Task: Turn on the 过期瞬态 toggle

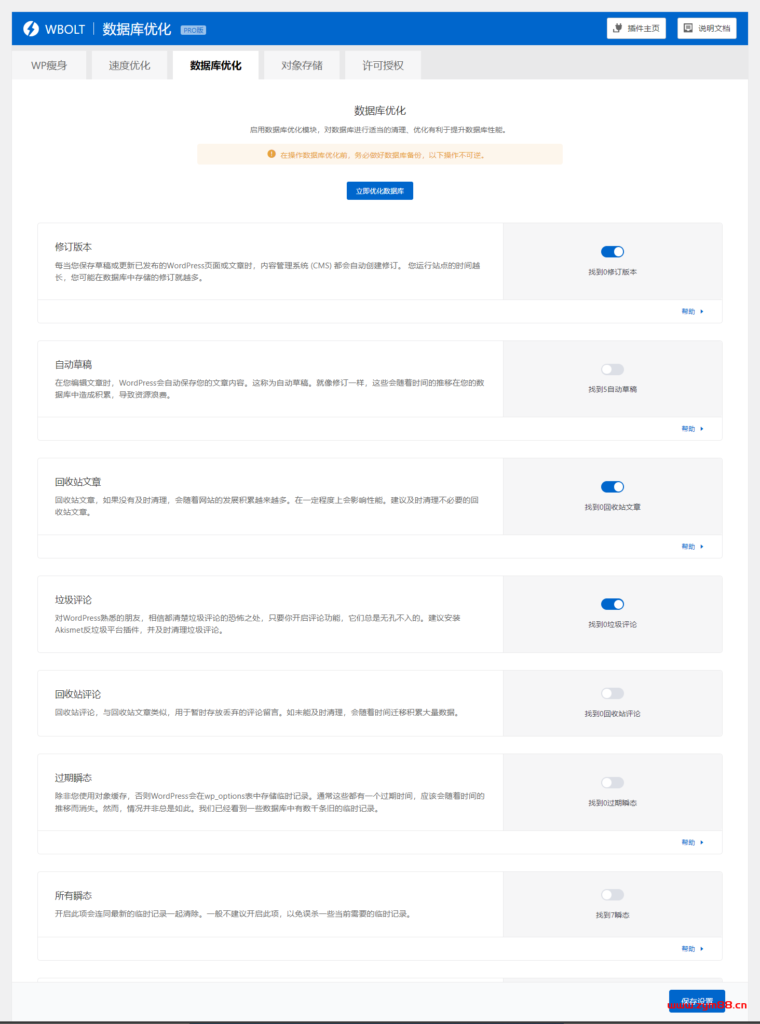Action: pyautogui.click(x=612, y=782)
